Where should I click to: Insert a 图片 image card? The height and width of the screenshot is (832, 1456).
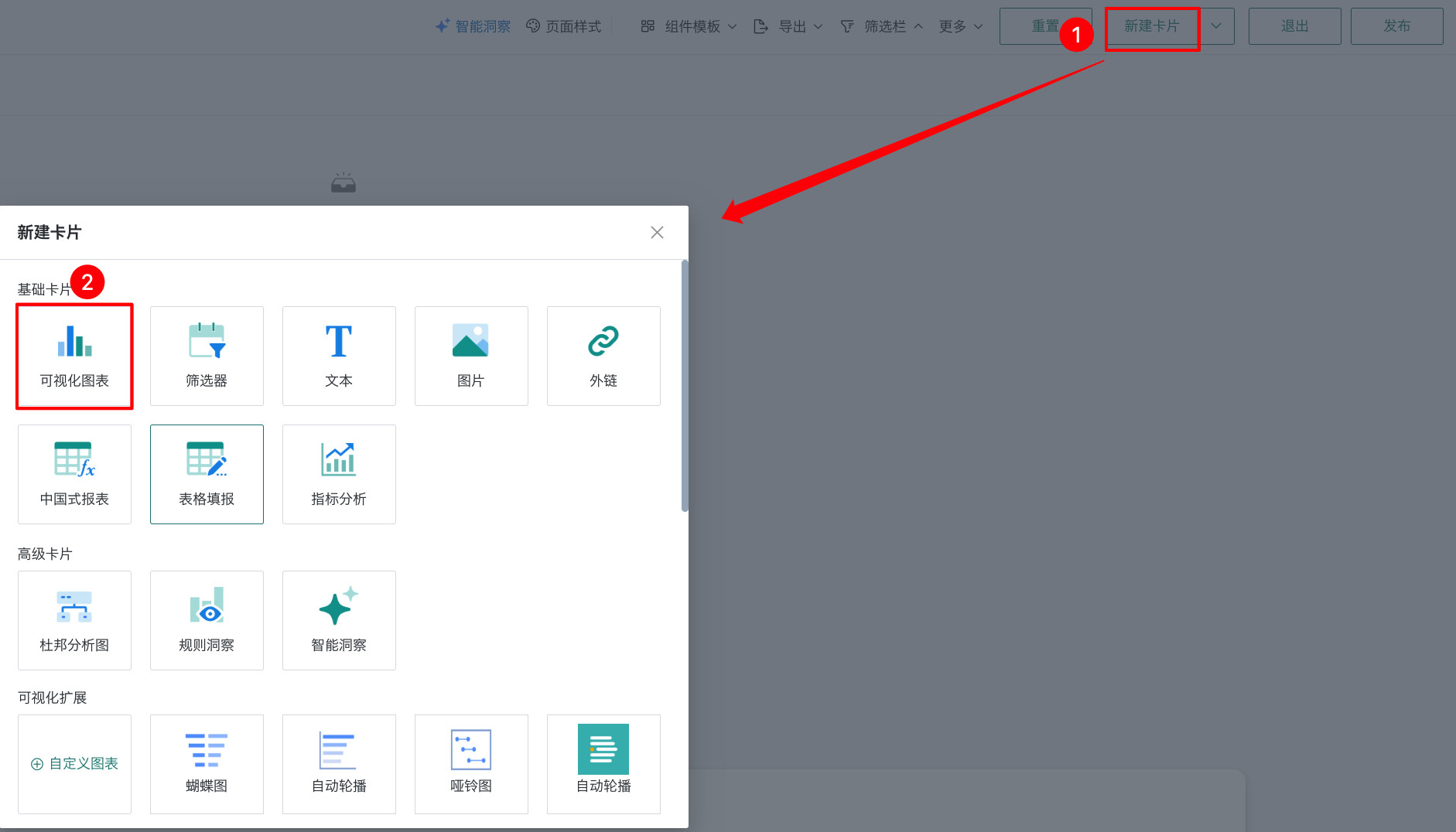pyautogui.click(x=471, y=356)
